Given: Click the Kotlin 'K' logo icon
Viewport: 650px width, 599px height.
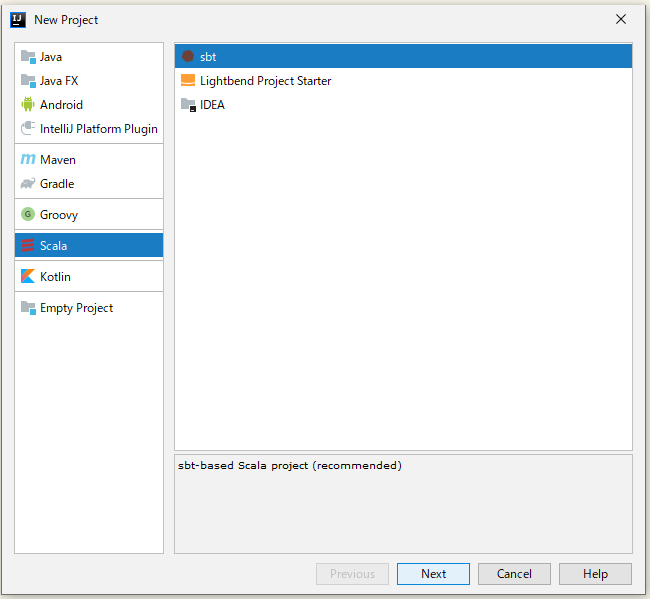Looking at the screenshot, I should coord(28,276).
